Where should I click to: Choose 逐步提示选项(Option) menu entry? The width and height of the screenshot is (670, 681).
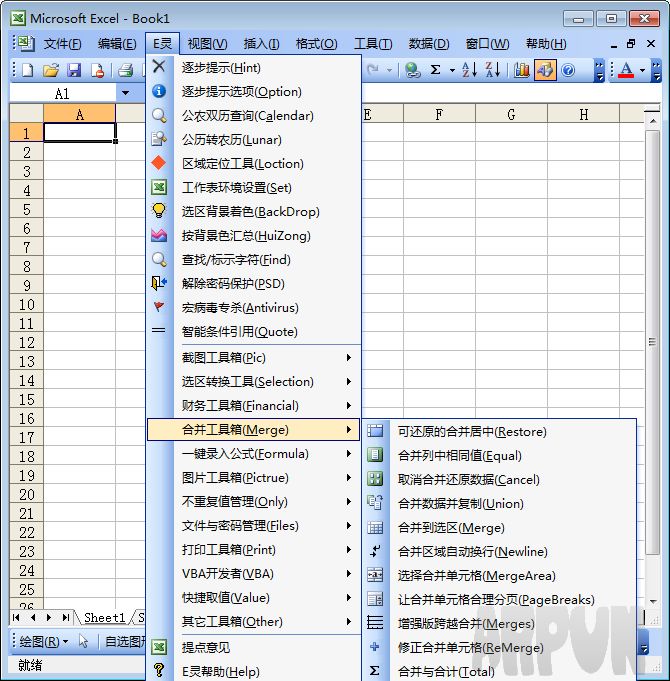254,92
